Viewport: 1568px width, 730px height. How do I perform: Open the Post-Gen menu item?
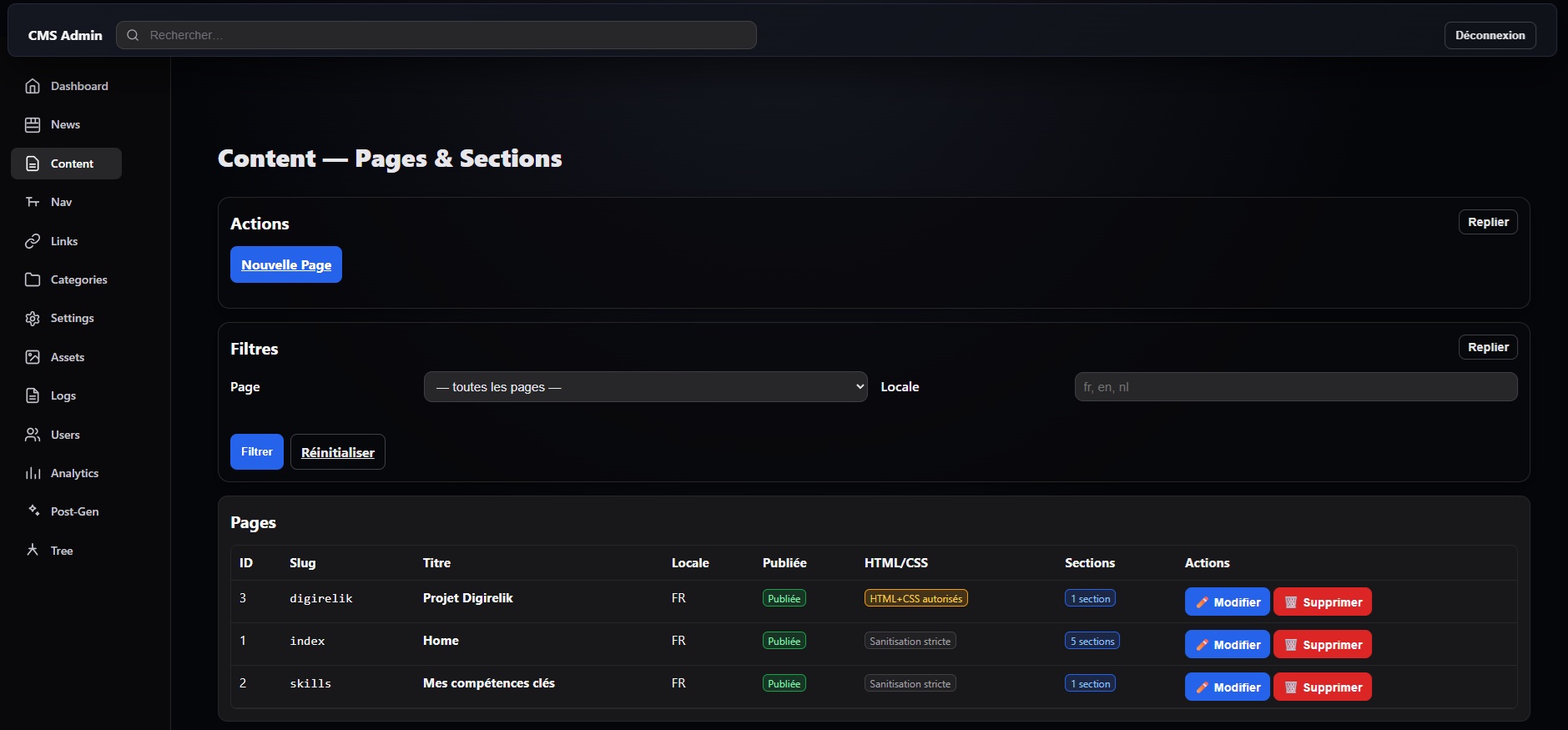coord(74,511)
